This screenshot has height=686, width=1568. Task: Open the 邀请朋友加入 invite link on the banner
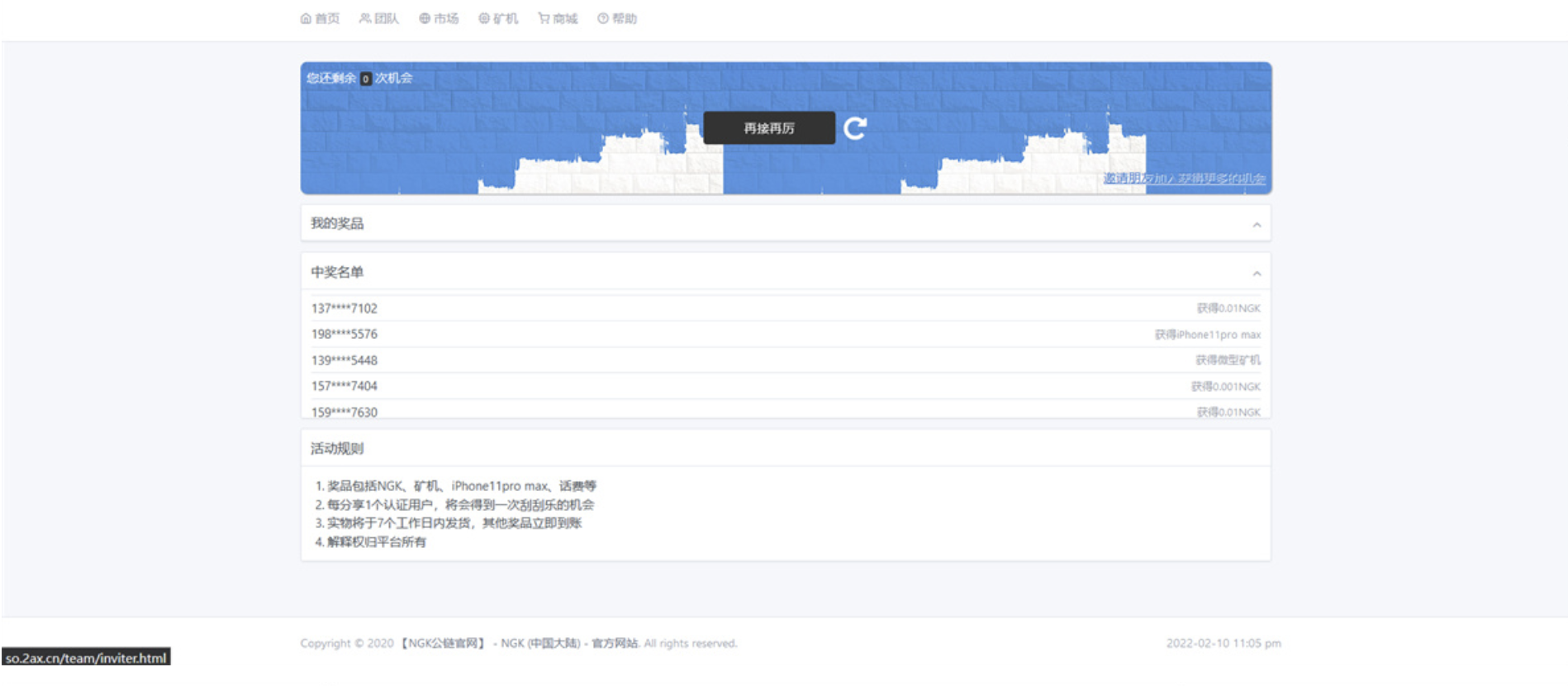point(1184,179)
